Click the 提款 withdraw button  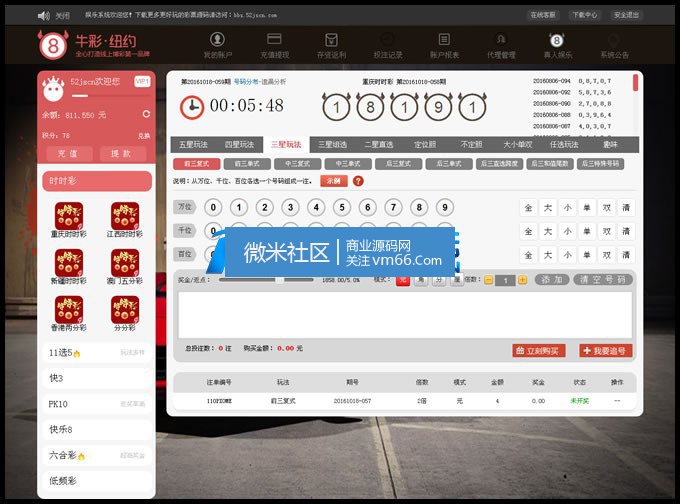(121, 154)
